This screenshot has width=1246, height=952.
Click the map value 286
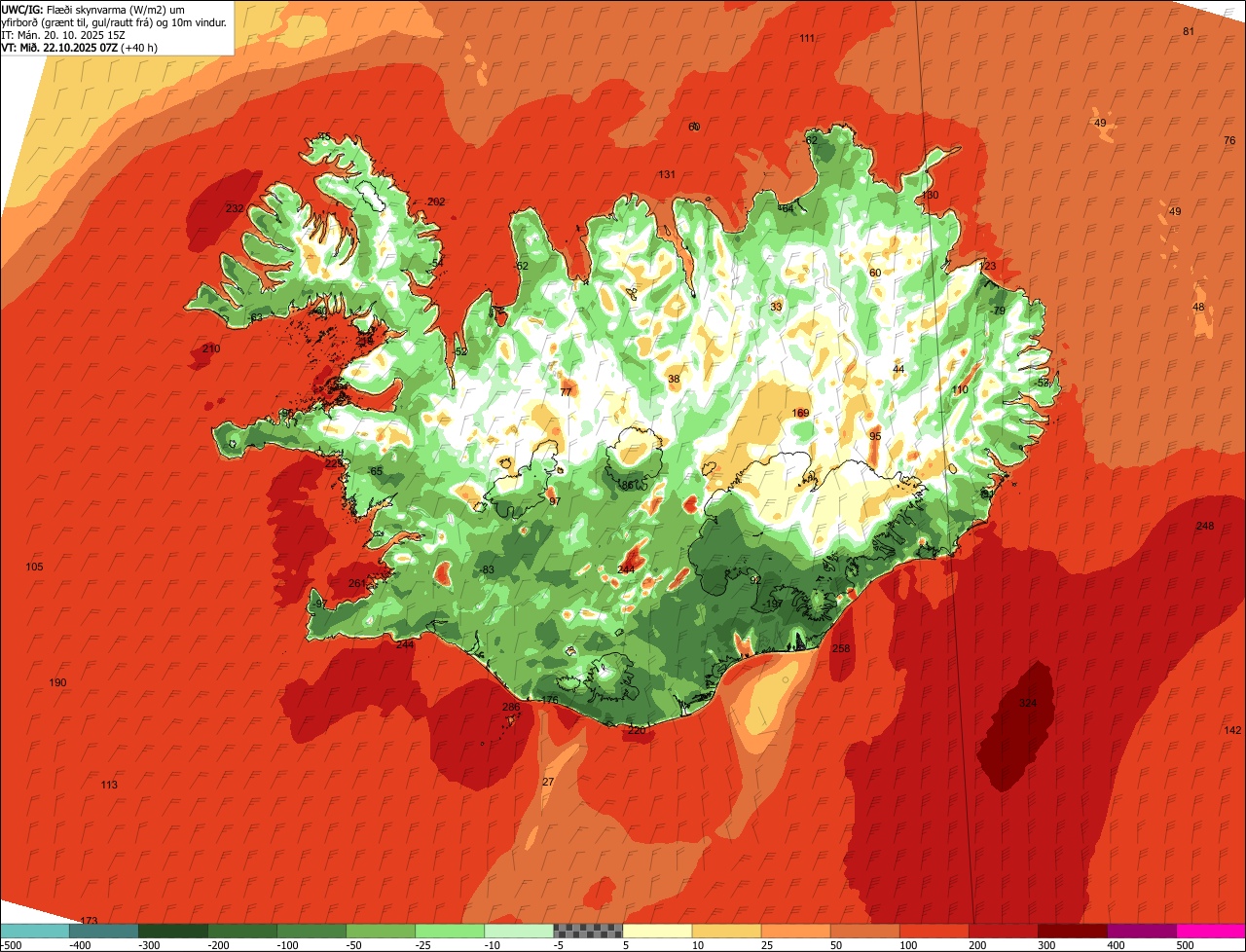(511, 708)
